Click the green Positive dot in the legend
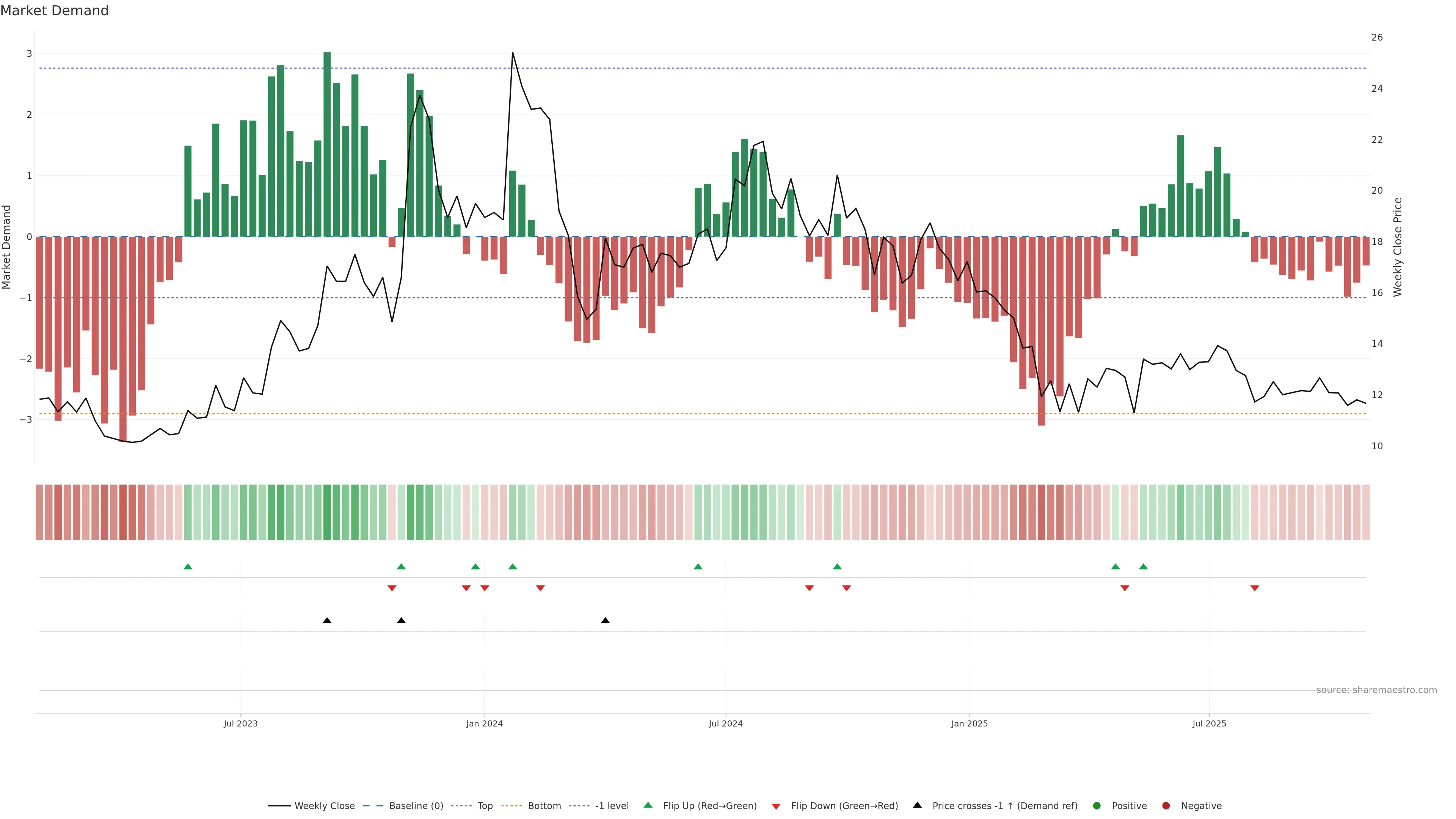The image size is (1456, 819). coord(1097,806)
